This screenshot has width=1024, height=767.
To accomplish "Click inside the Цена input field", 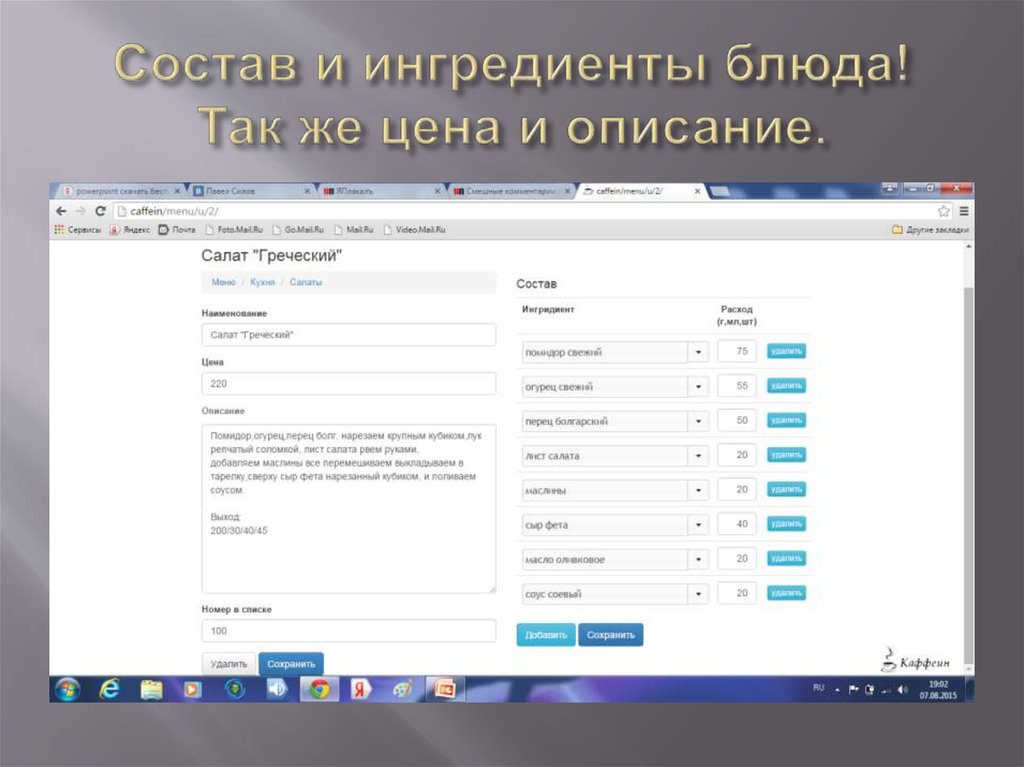I will point(350,383).
